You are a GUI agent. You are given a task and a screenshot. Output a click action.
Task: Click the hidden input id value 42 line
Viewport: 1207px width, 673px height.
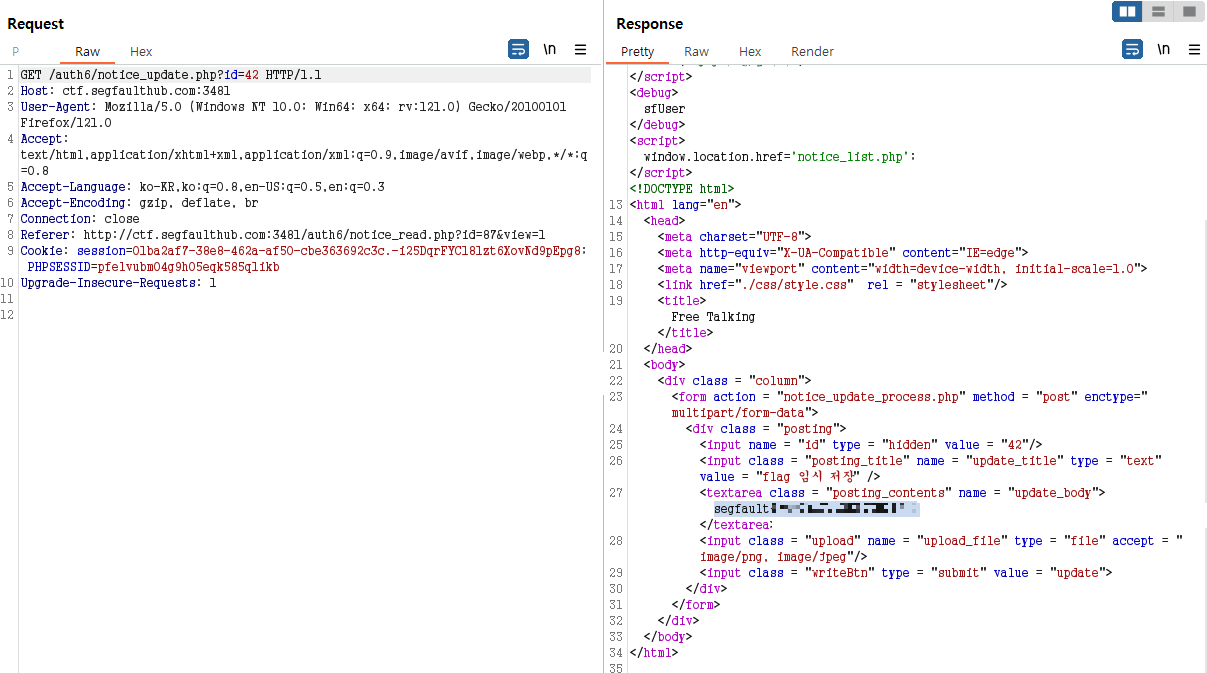(872, 445)
